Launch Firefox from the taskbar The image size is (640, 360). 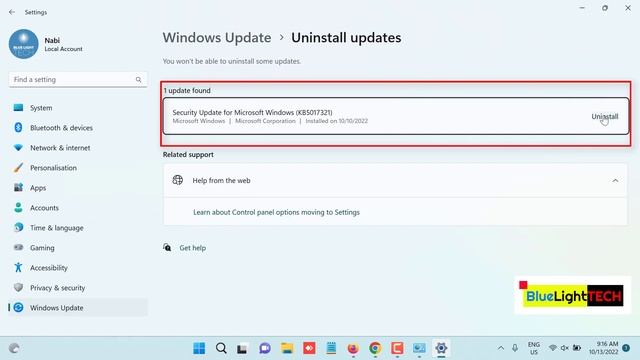(x=353, y=348)
